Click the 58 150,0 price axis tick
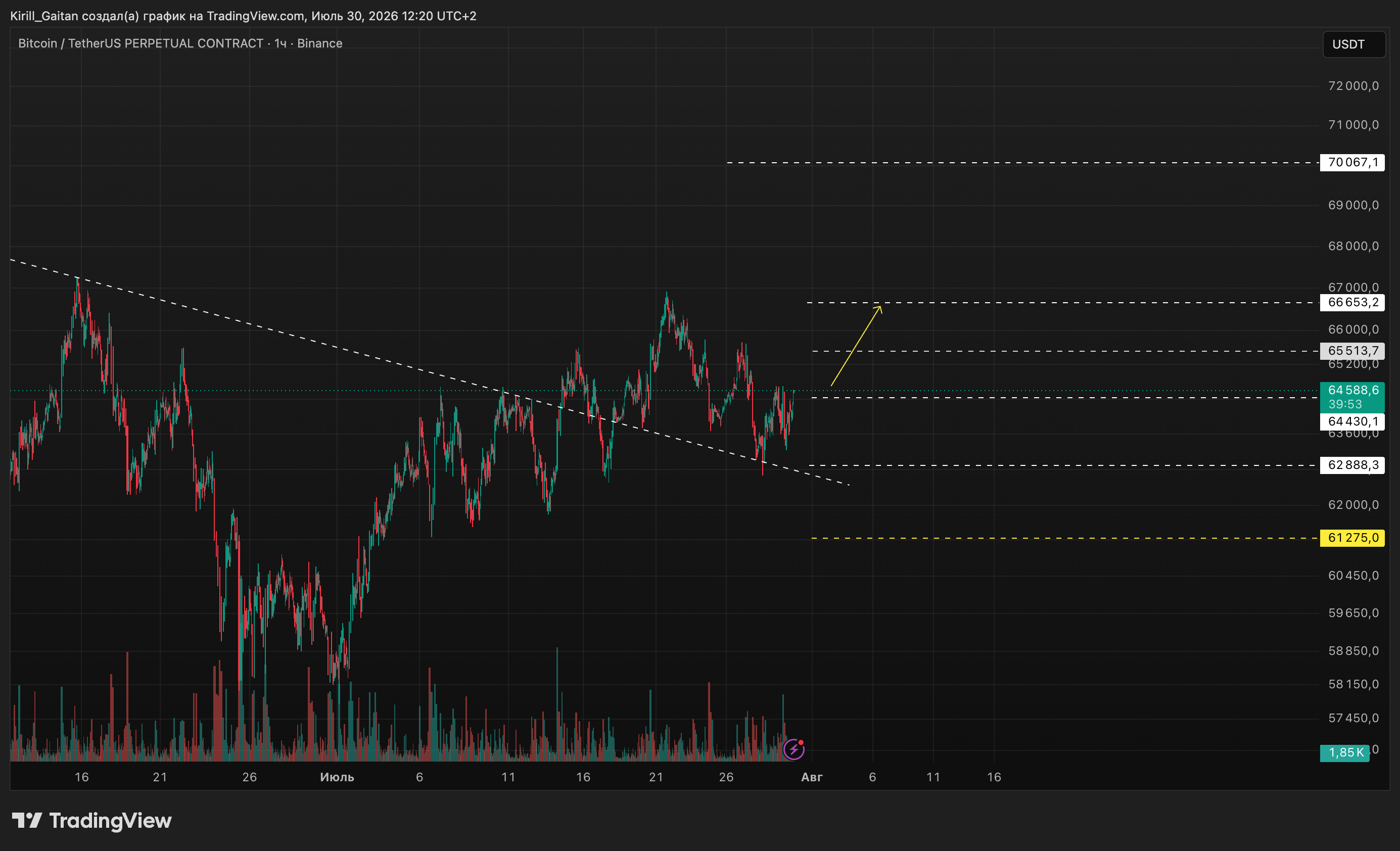 click(1353, 684)
